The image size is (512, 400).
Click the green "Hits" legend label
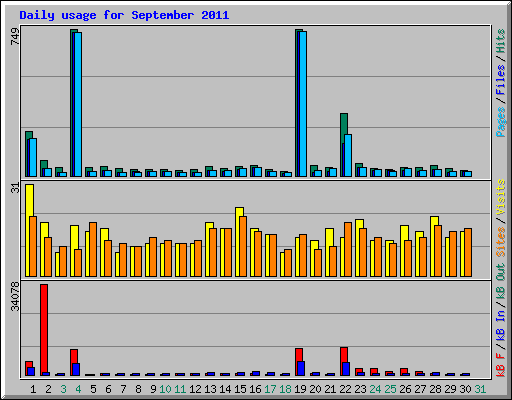[x=500, y=41]
